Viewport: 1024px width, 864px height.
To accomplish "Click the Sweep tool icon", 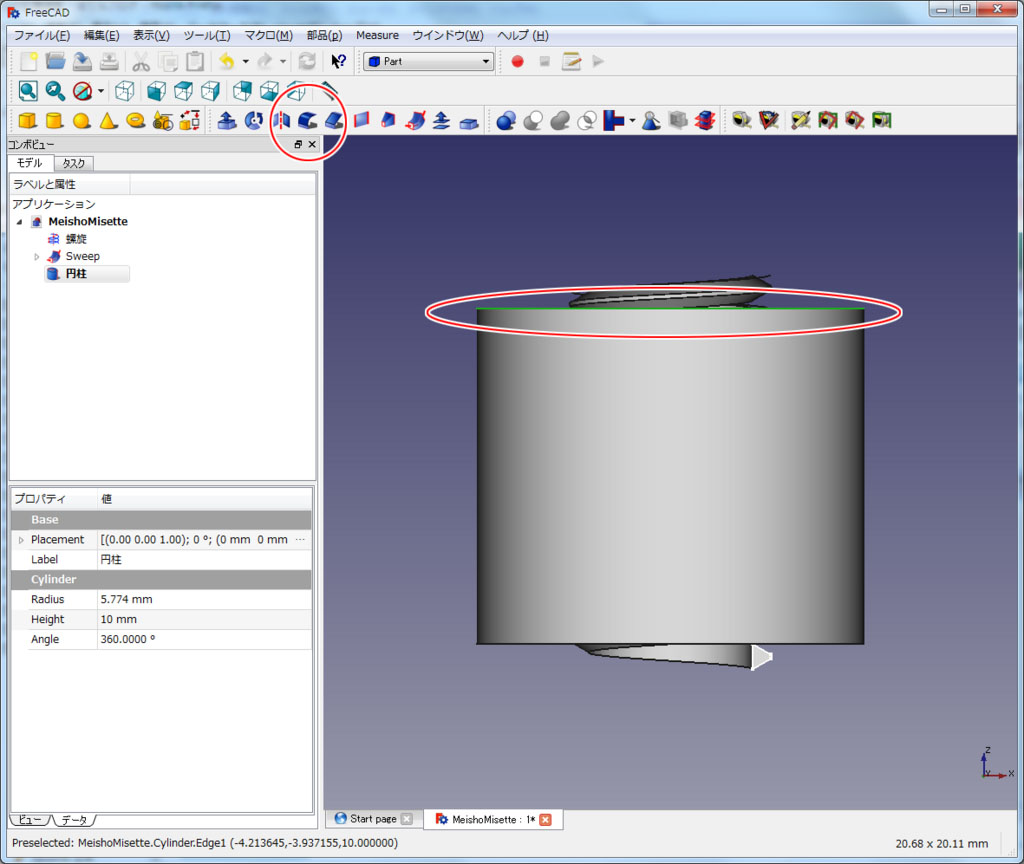I will (x=415, y=120).
